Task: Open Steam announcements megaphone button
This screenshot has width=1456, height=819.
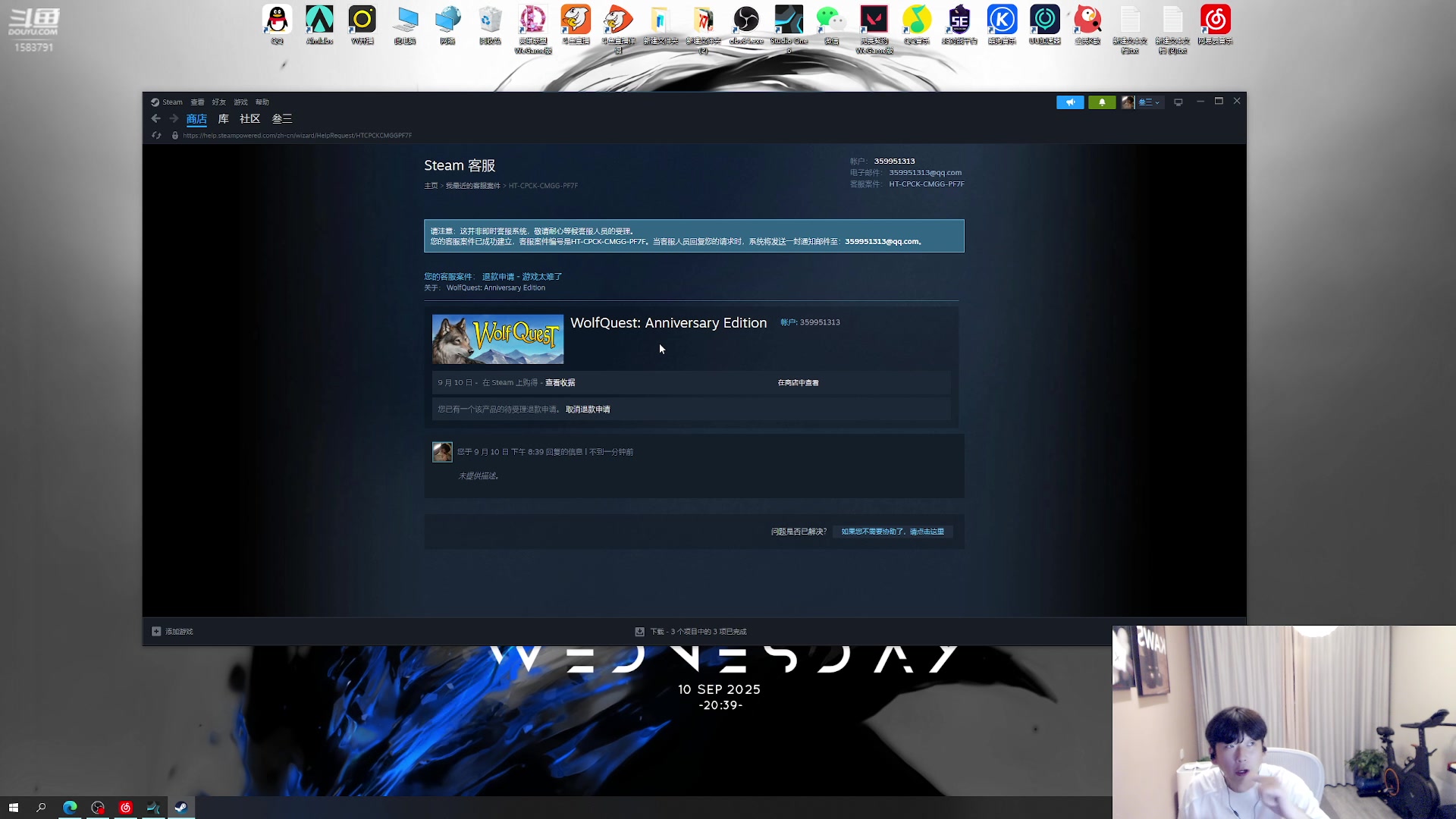Action: 1070,102
